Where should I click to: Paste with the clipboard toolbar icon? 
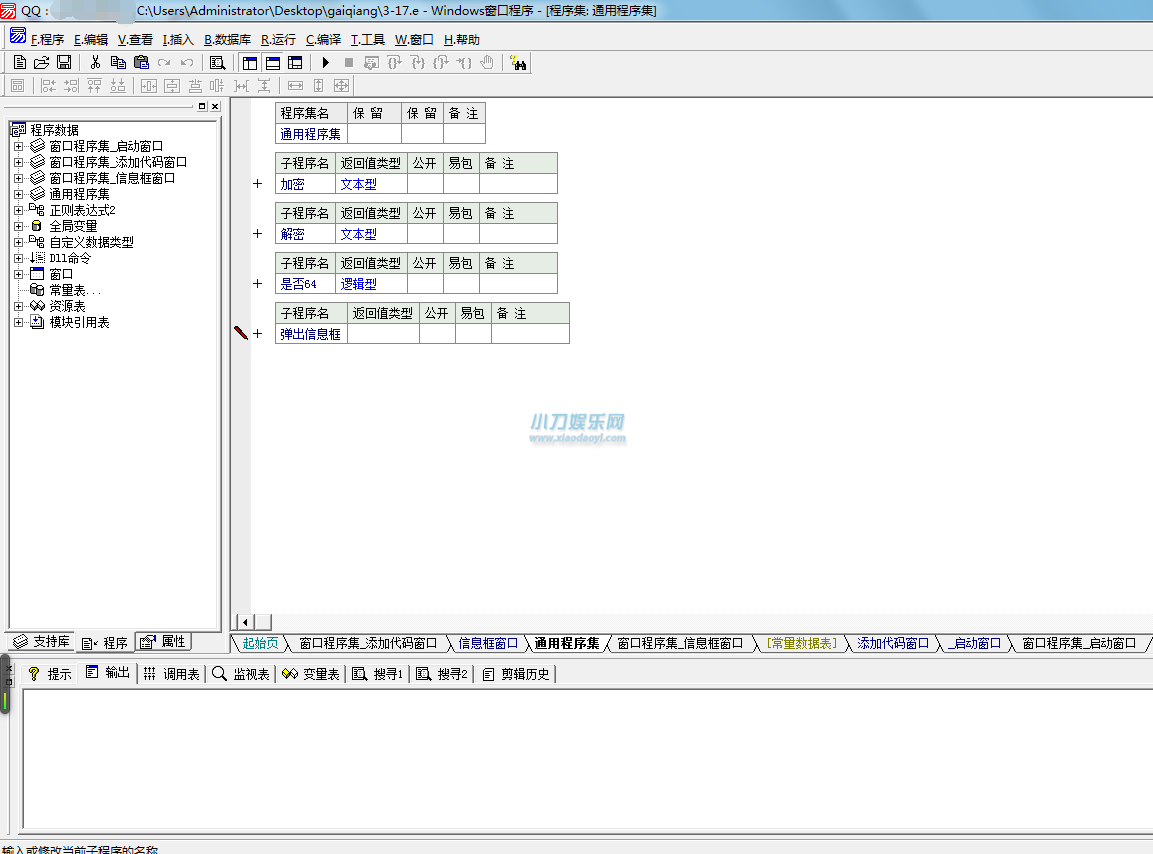click(141, 63)
